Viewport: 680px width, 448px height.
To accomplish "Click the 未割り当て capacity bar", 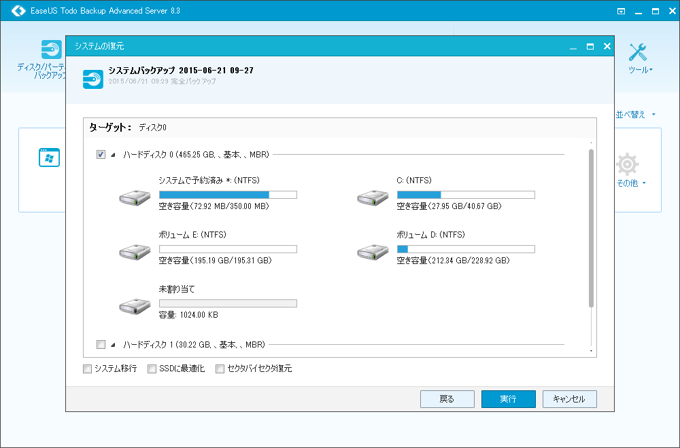I will coord(228,303).
